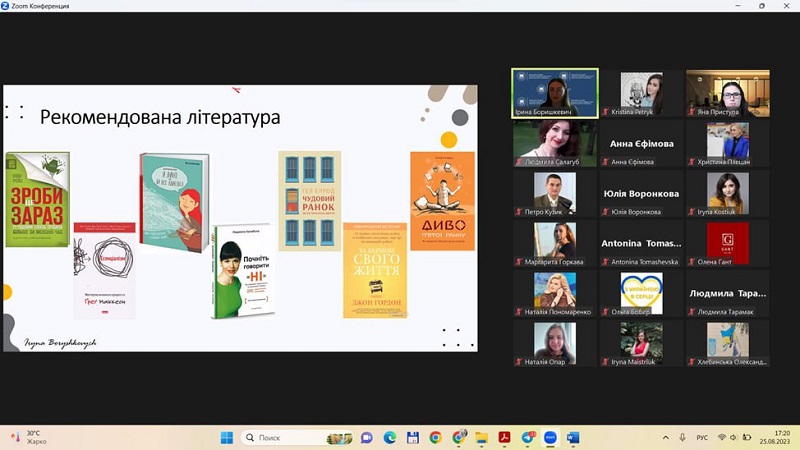Close the Zoom Конференция window

coord(786,6)
